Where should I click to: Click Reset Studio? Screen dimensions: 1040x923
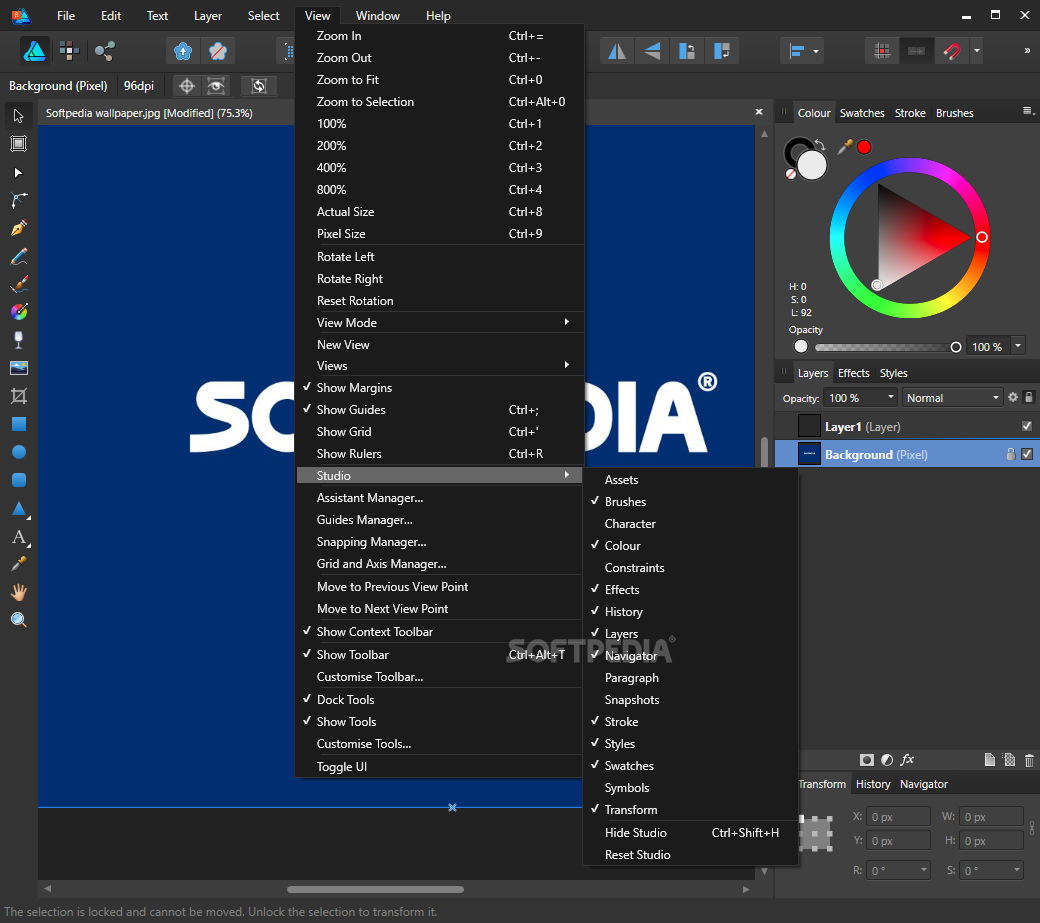tap(690, 855)
